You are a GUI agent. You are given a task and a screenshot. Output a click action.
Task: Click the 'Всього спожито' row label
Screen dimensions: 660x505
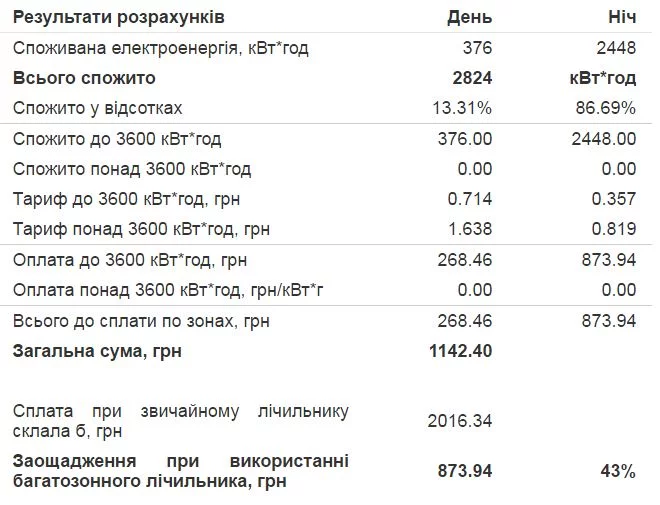pyautogui.click(x=84, y=78)
